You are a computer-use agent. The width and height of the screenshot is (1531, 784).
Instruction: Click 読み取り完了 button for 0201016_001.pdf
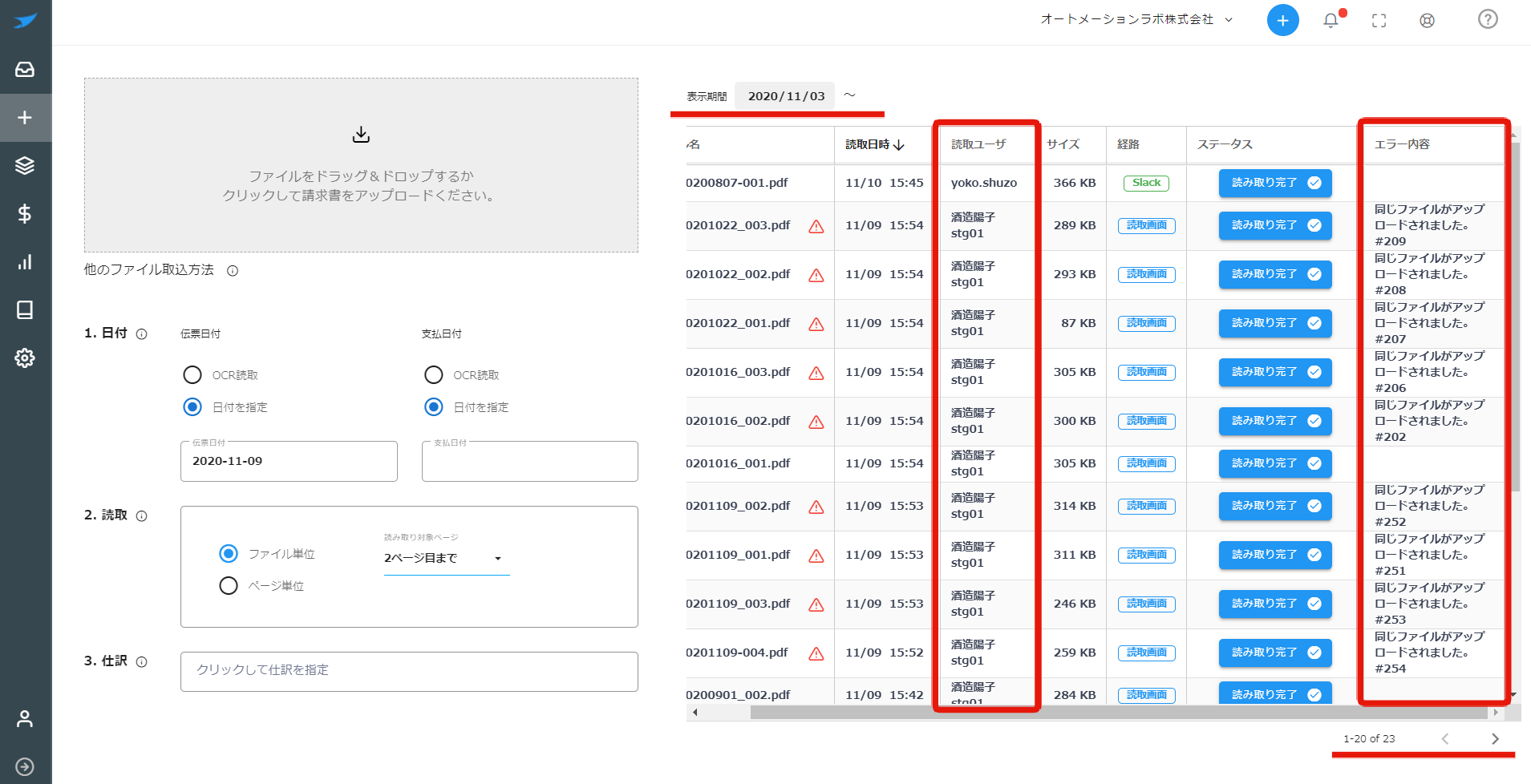(x=1275, y=463)
